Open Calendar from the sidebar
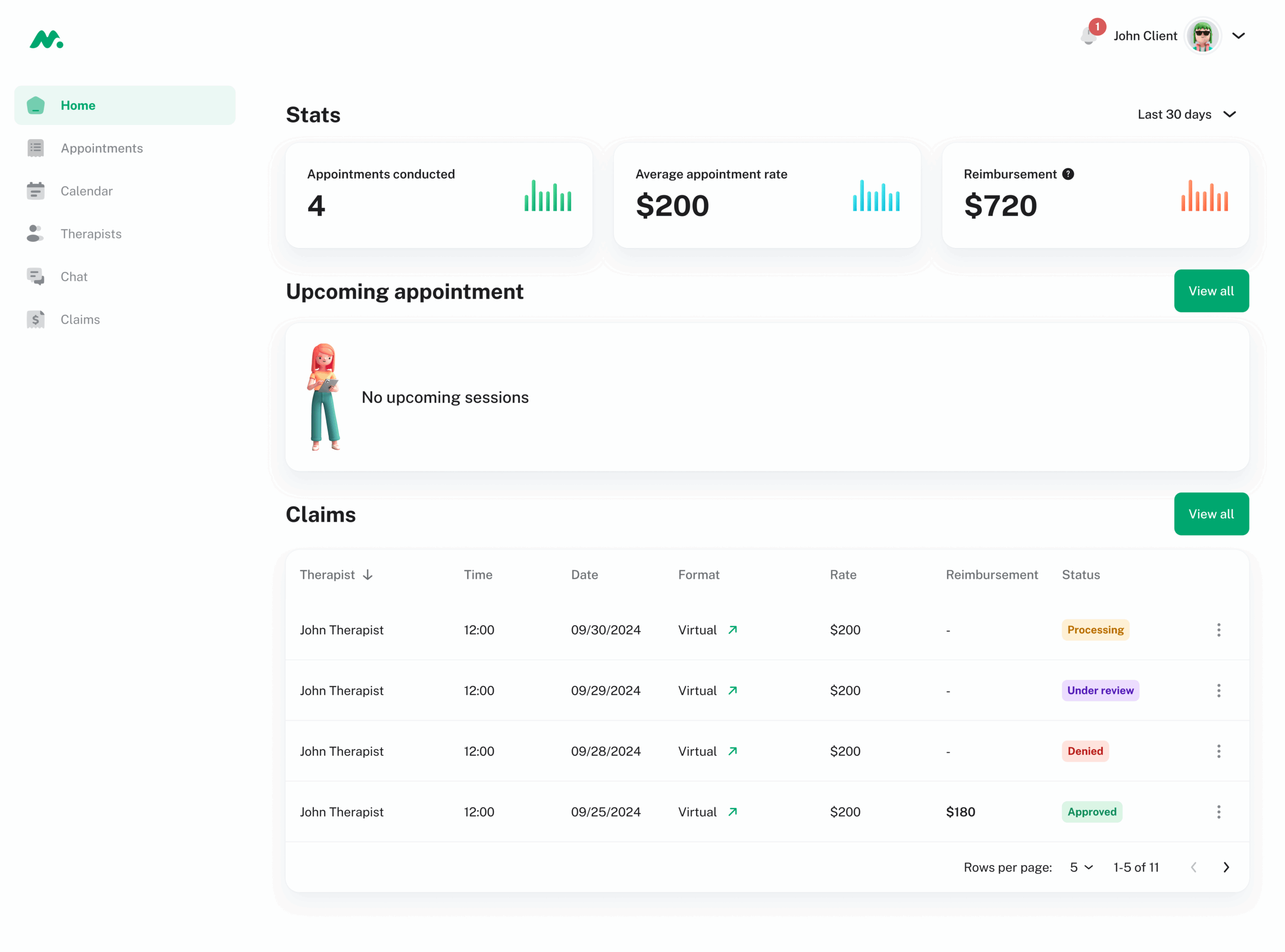 [x=86, y=191]
